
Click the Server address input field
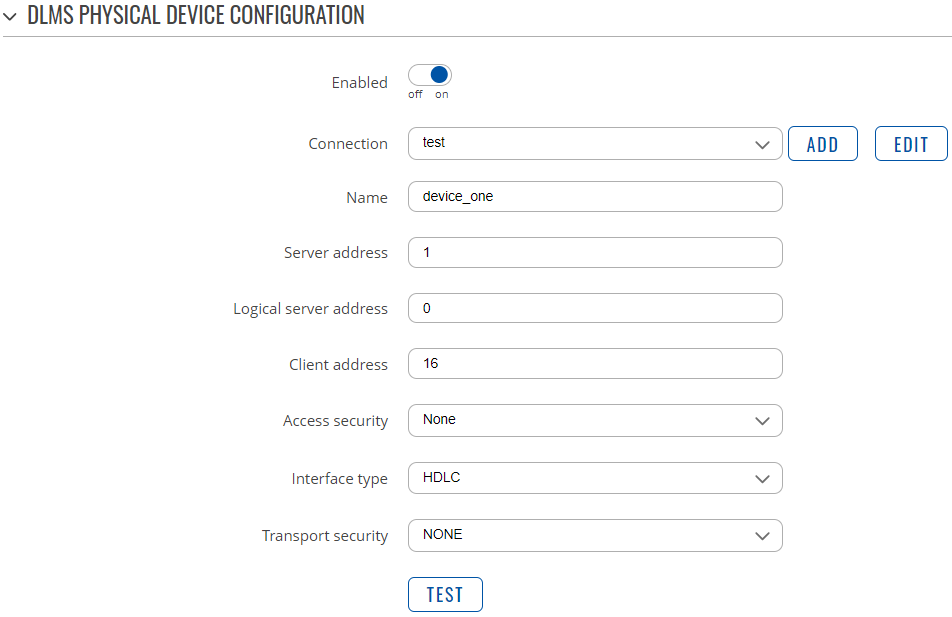pyautogui.click(x=595, y=253)
